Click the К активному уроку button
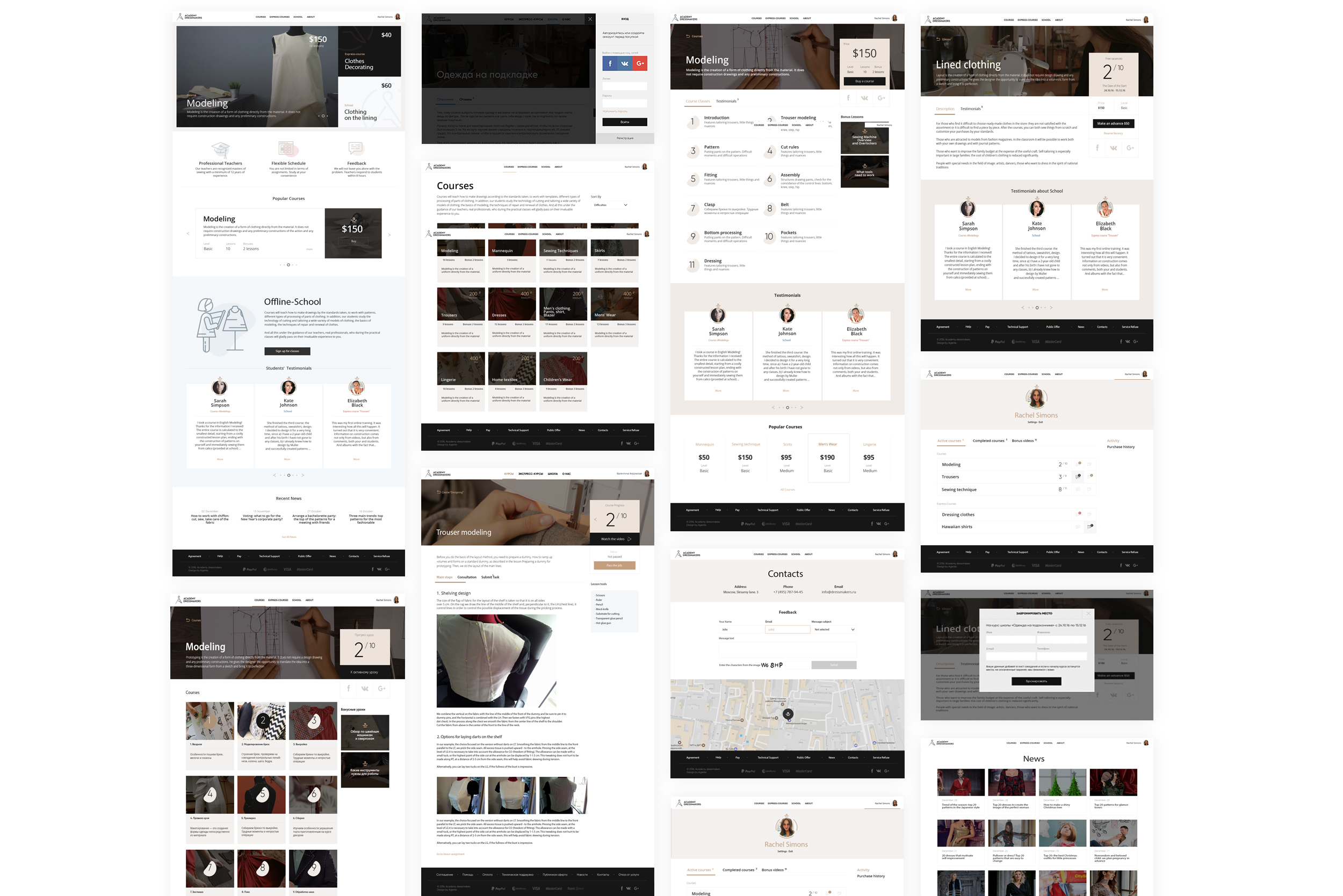1343x896 pixels. point(365,672)
